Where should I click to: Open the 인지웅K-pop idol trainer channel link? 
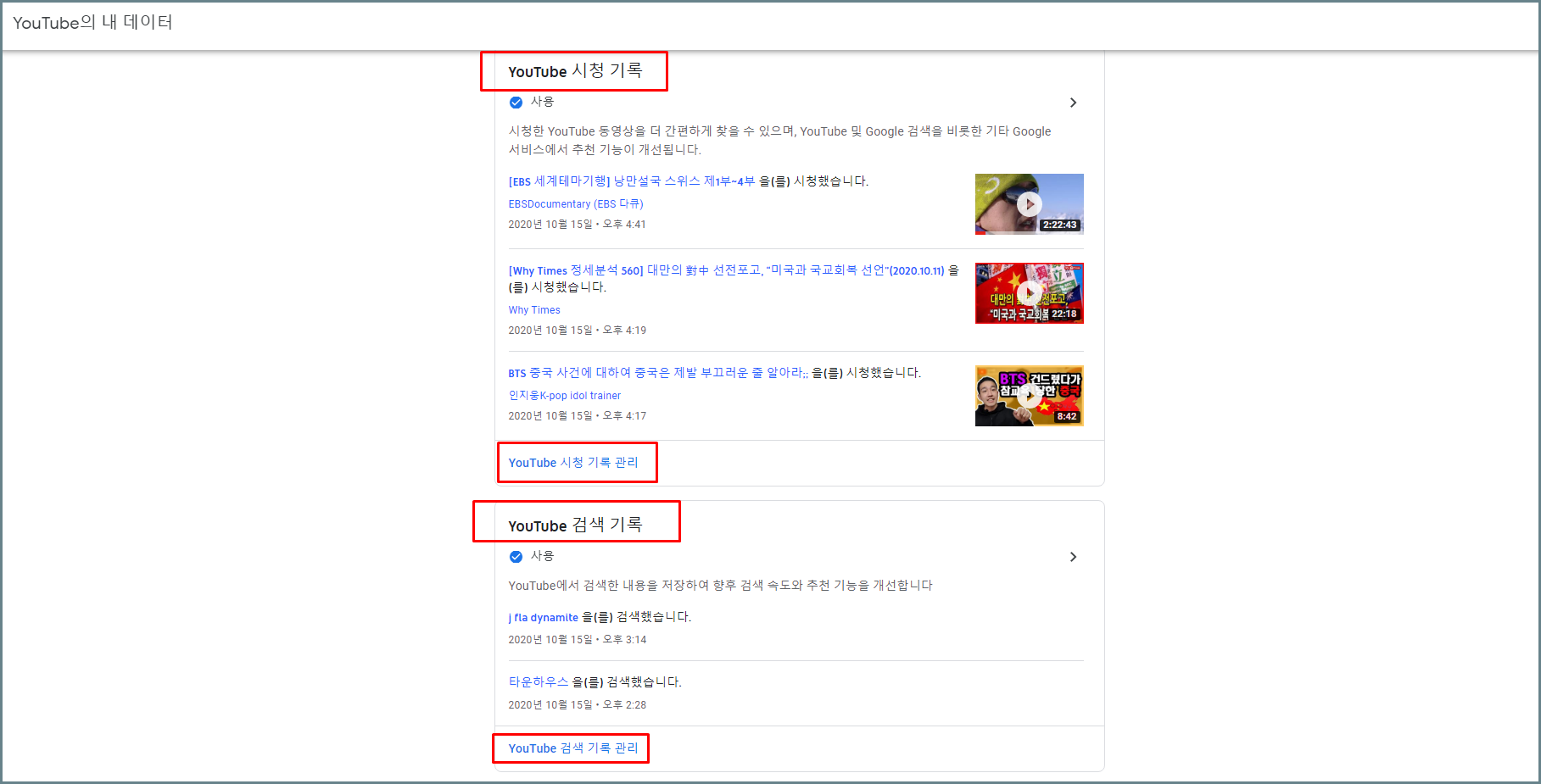565,396
